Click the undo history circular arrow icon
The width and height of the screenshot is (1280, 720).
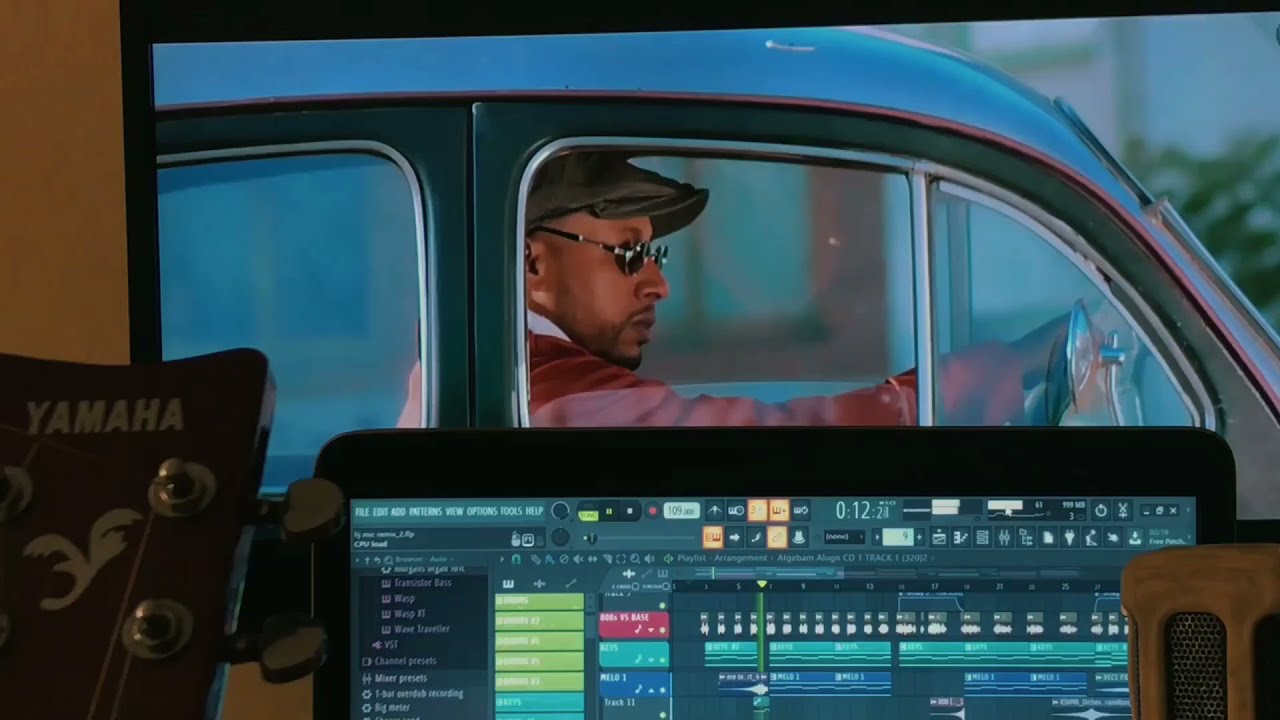pyautogui.click(x=1101, y=510)
